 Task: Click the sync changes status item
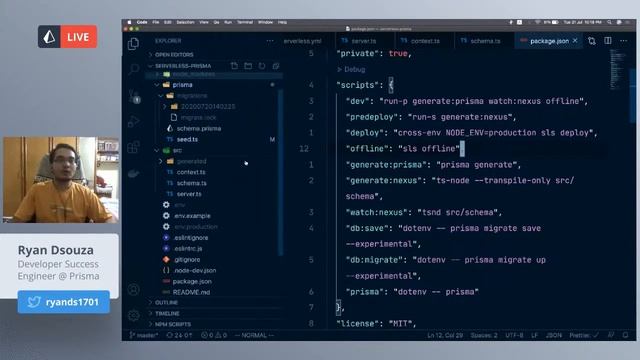179,336
